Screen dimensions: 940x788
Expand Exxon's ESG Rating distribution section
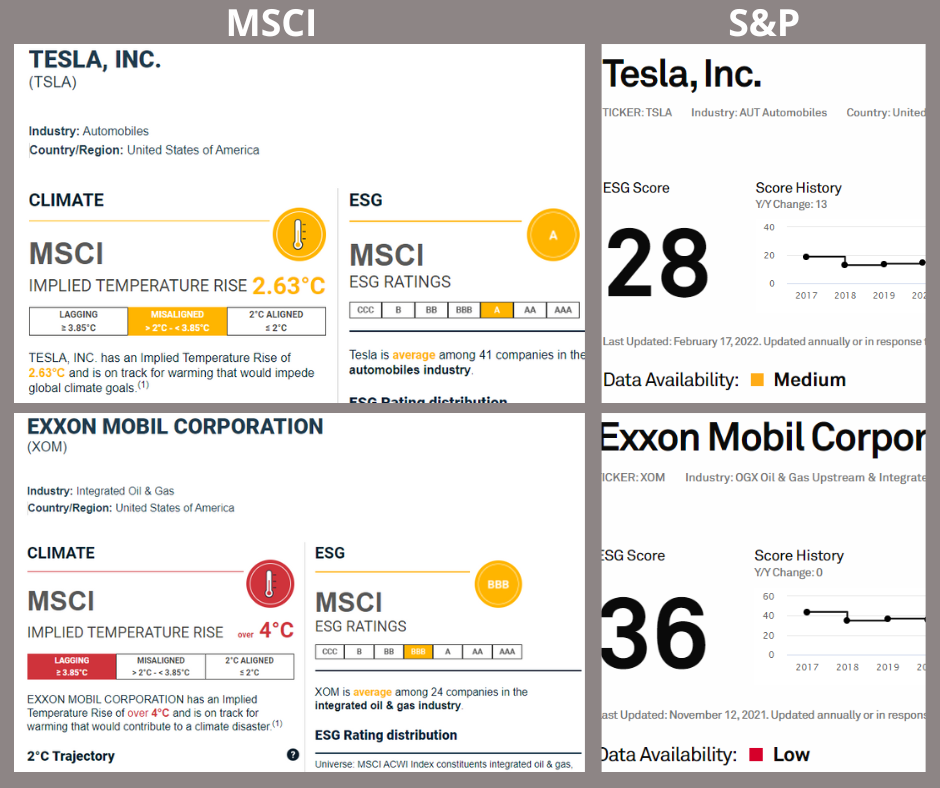tap(386, 735)
